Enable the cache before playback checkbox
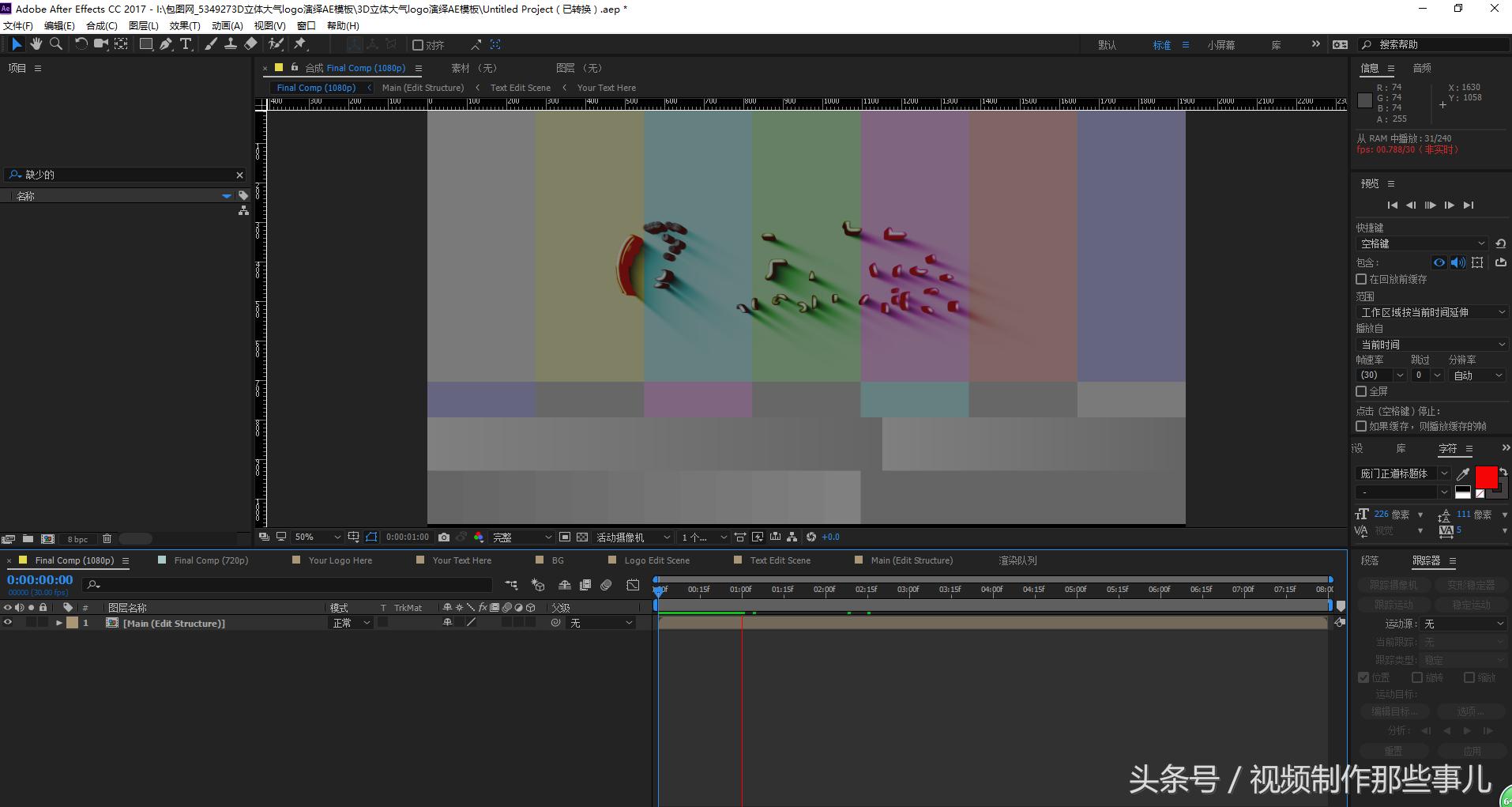1512x807 pixels. pyautogui.click(x=1361, y=279)
